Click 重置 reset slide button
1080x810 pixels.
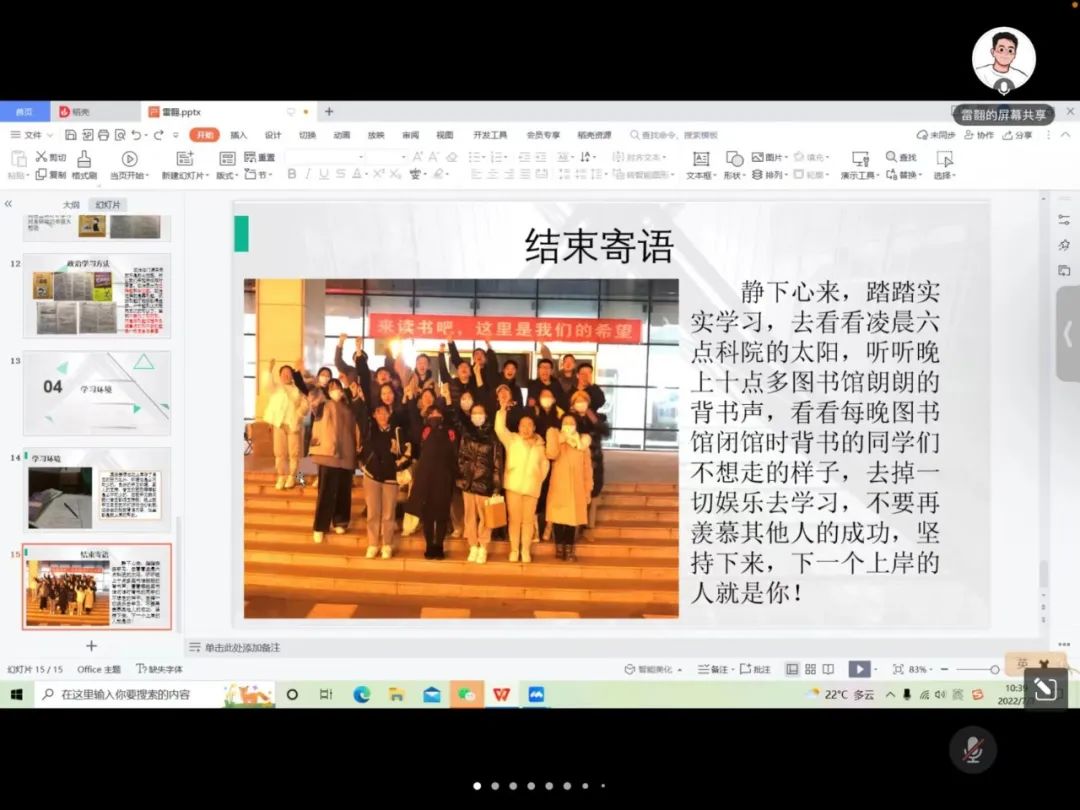click(260, 157)
